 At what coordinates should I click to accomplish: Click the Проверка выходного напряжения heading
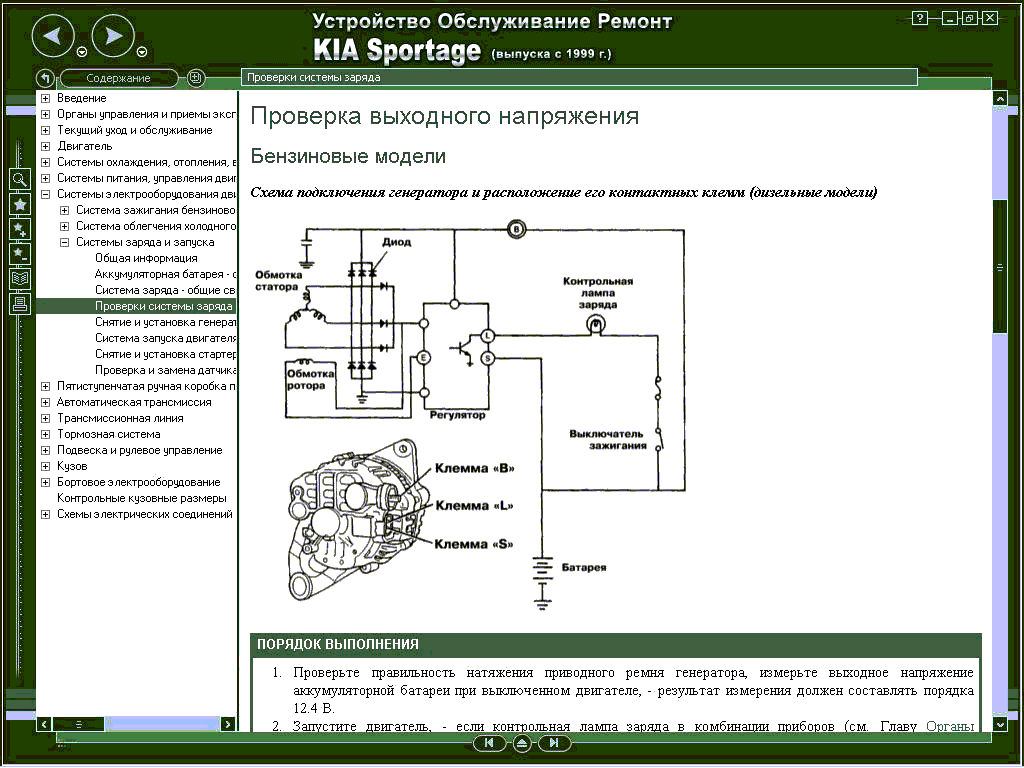445,116
